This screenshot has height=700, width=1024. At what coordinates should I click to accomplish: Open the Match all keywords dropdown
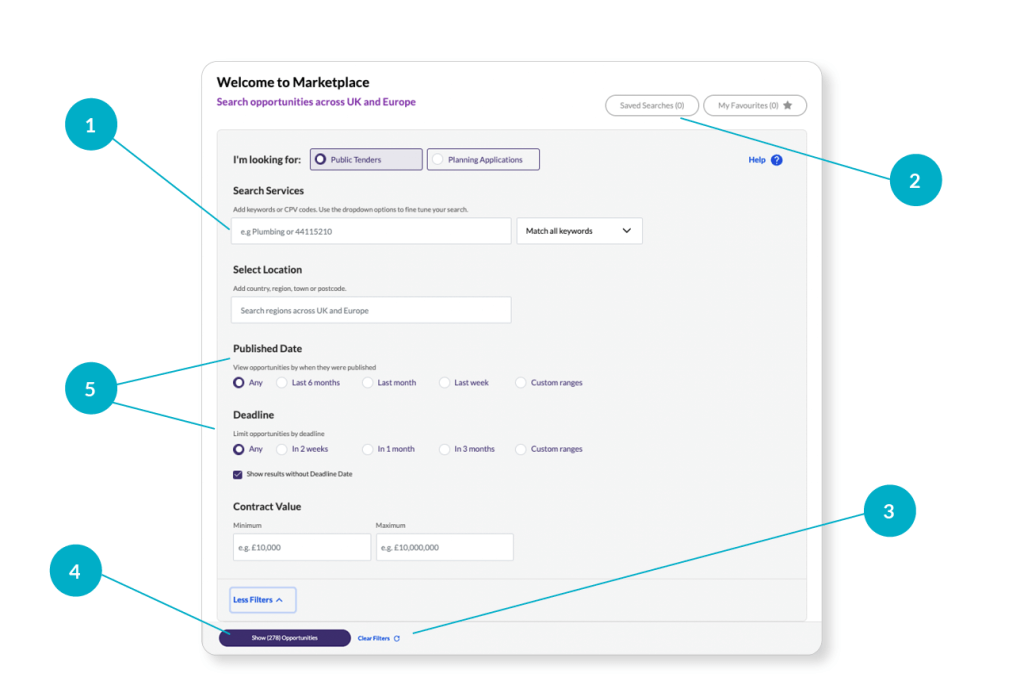coord(579,231)
